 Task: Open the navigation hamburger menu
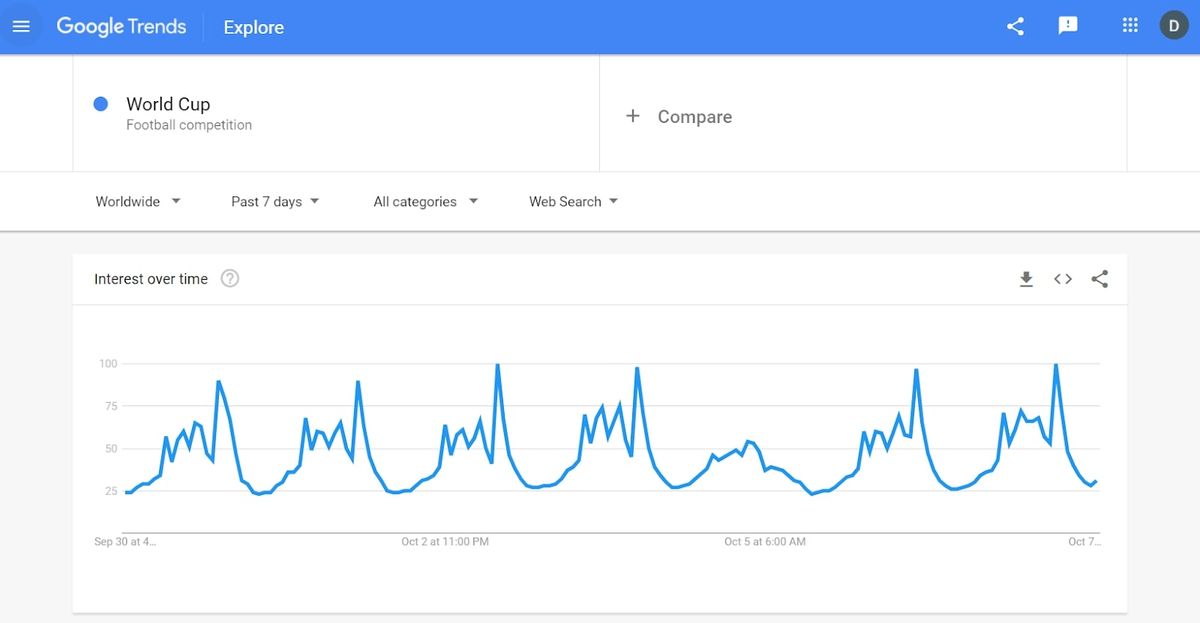[21, 25]
